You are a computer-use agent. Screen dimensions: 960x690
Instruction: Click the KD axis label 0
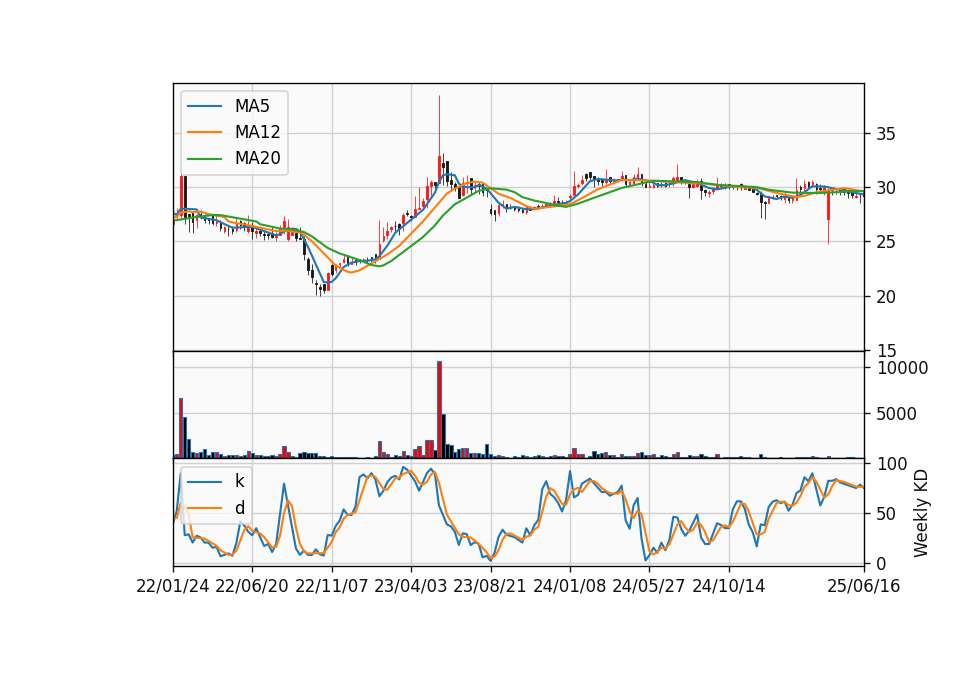(x=881, y=563)
